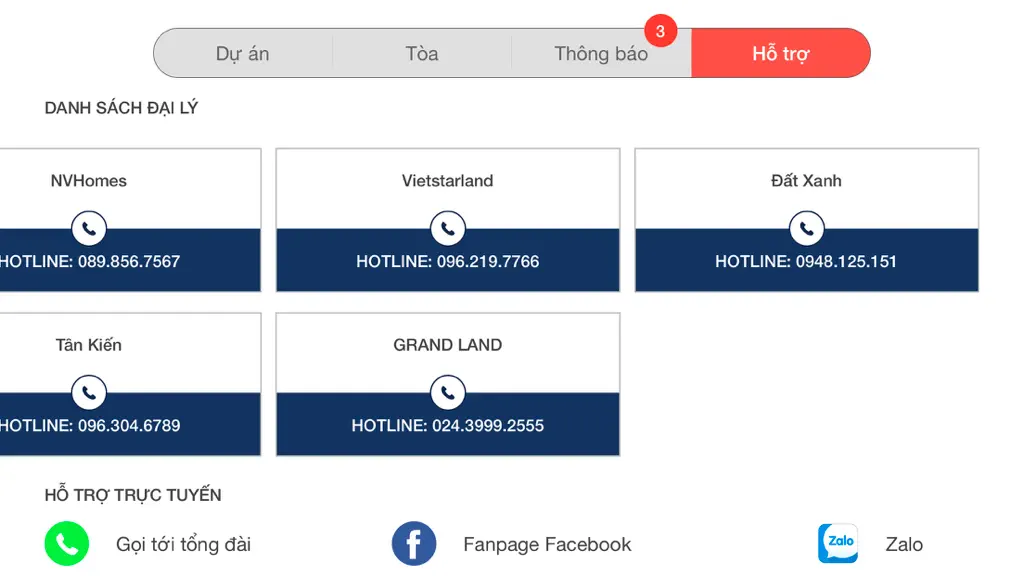Image resolution: width=1024 pixels, height=576 pixels.
Task: Open the Facebook logo icon
Action: pos(414,543)
